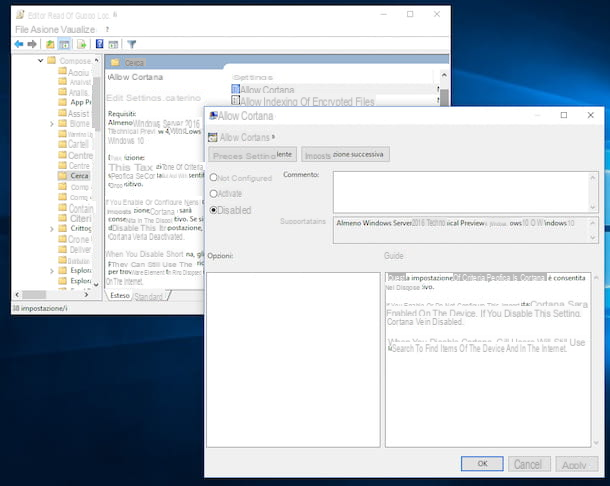Click the Allow Cortana row in settings list
This screenshot has width=610, height=486.
click(x=335, y=89)
